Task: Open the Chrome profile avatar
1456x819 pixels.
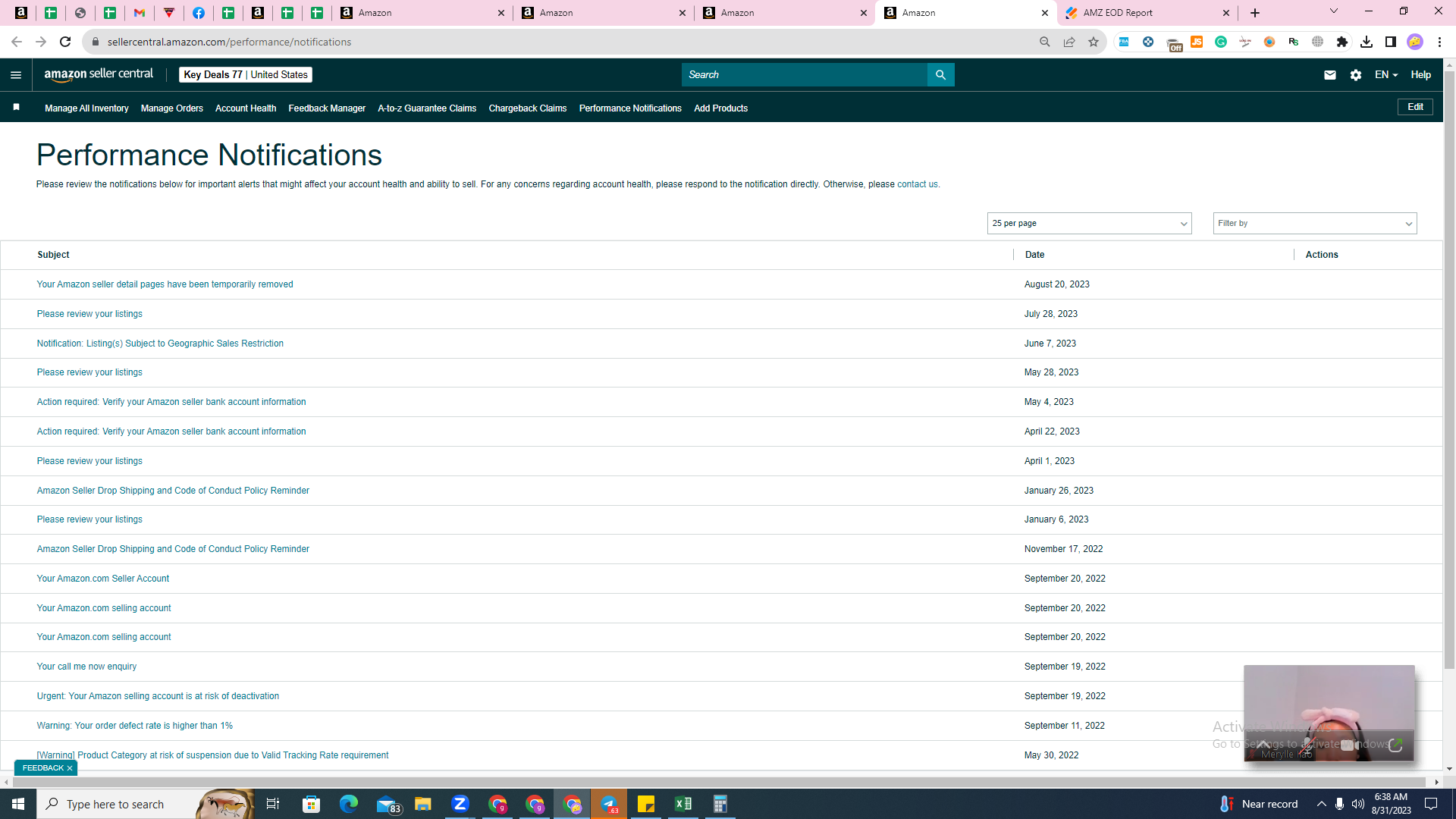Action: tap(1415, 42)
